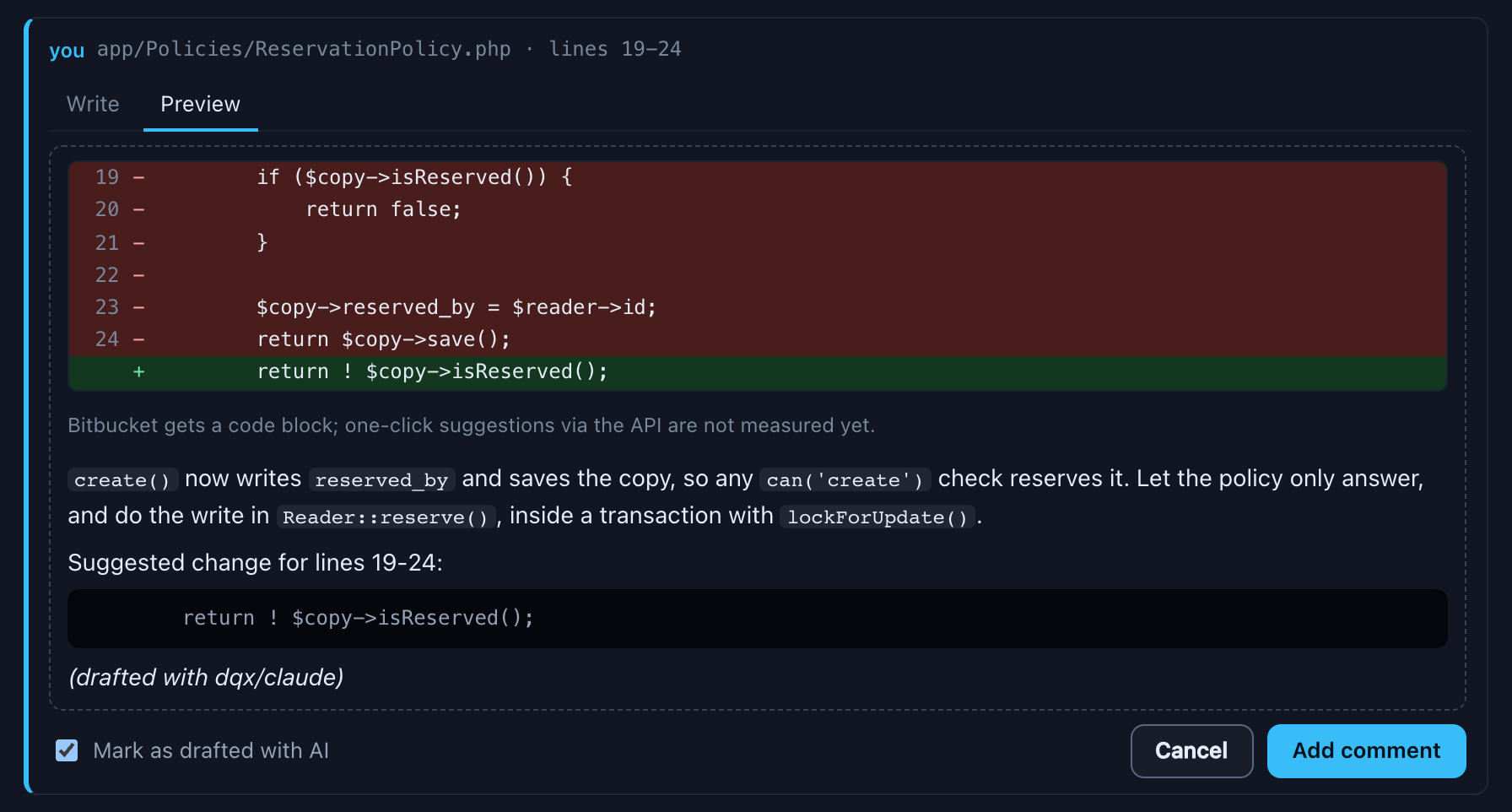Click '(drafted with dqx/claude)' footer text
The height and width of the screenshot is (812, 1512).
point(206,678)
